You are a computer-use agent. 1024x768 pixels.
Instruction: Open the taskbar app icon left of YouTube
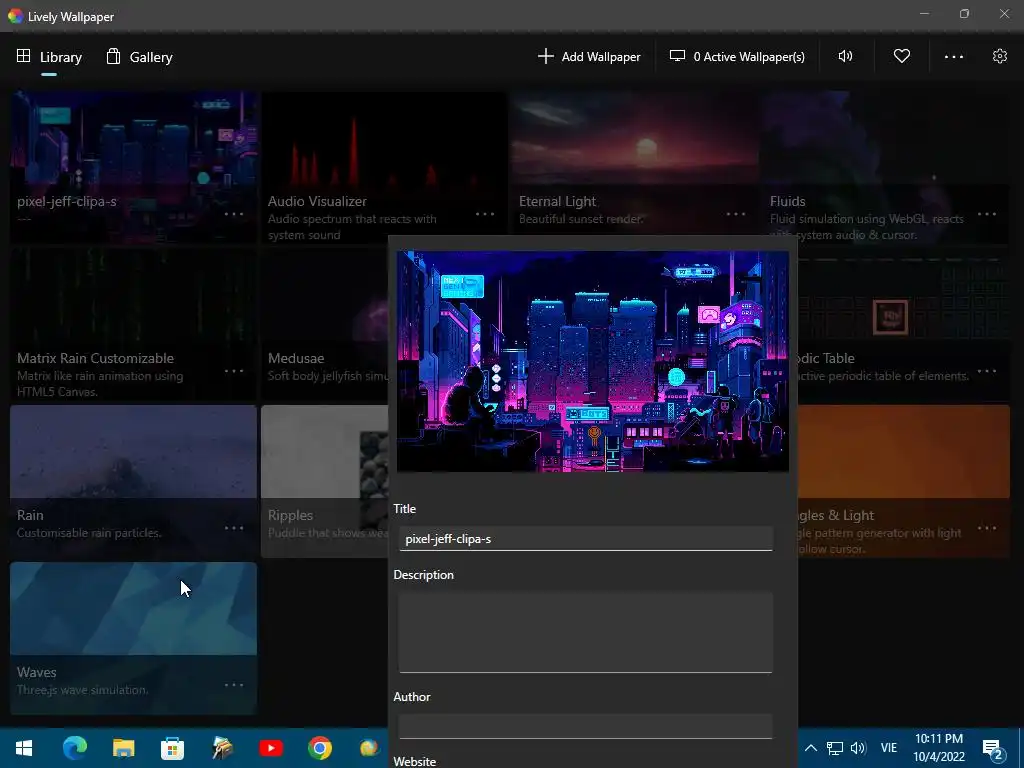[222, 748]
